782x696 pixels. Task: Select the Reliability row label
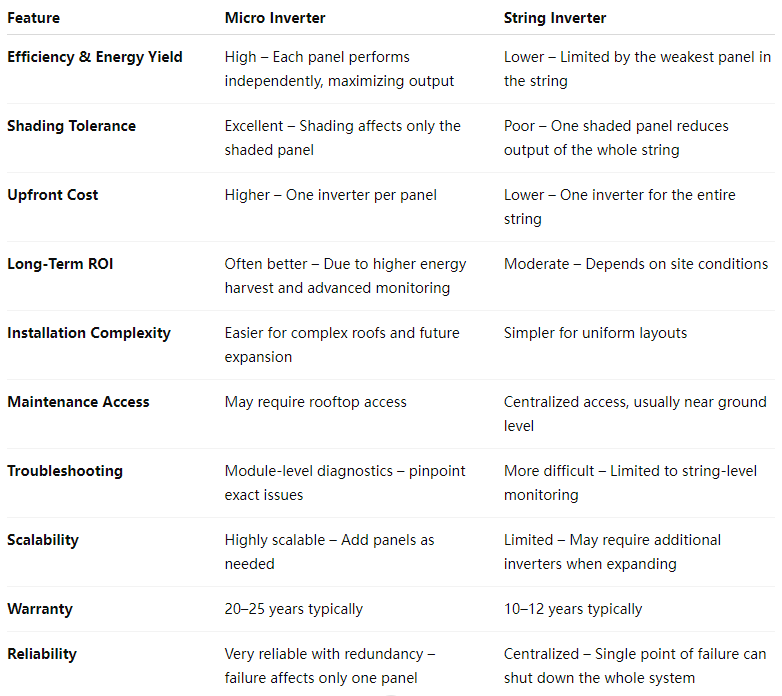[42, 654]
